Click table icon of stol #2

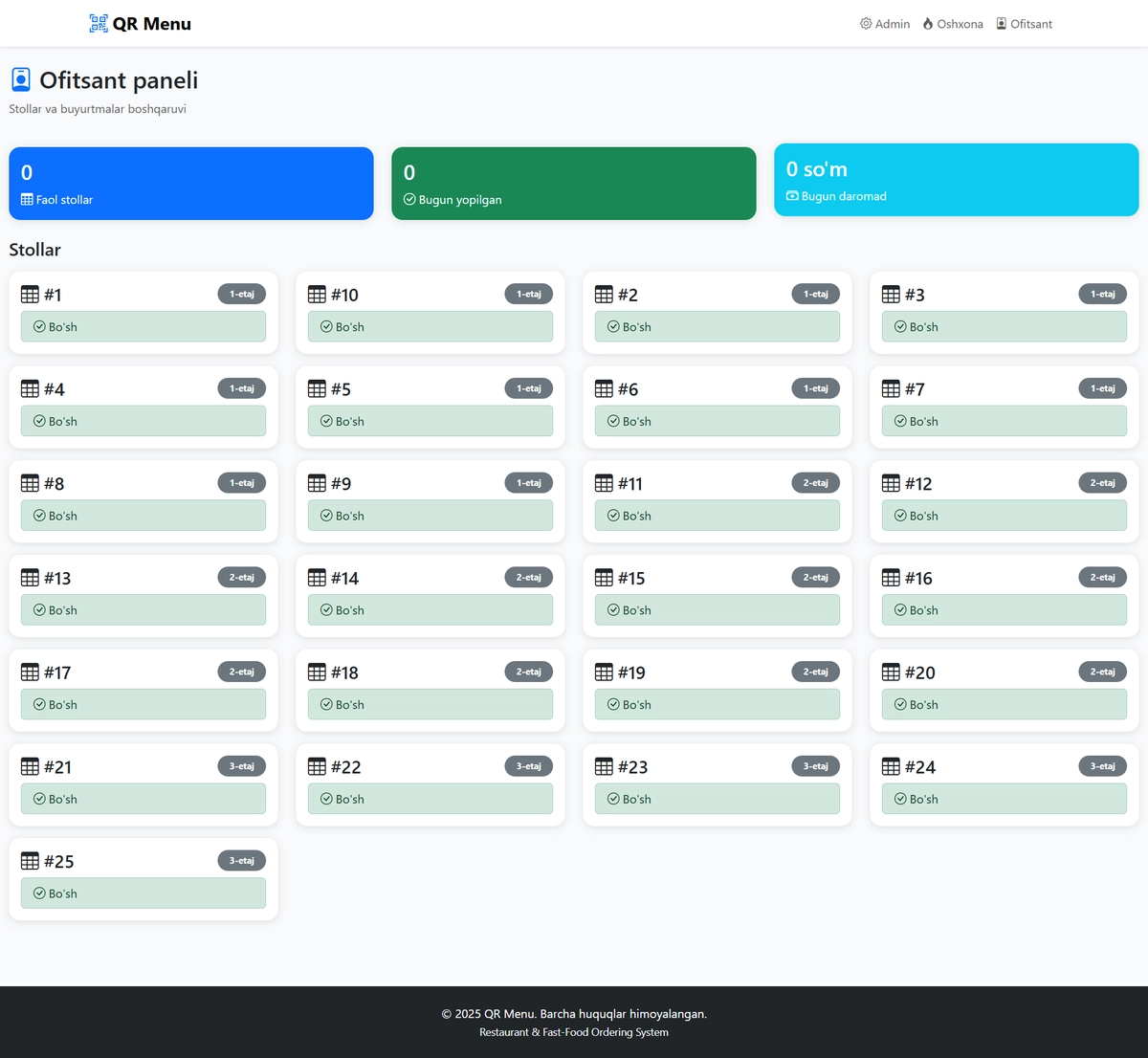(x=604, y=295)
